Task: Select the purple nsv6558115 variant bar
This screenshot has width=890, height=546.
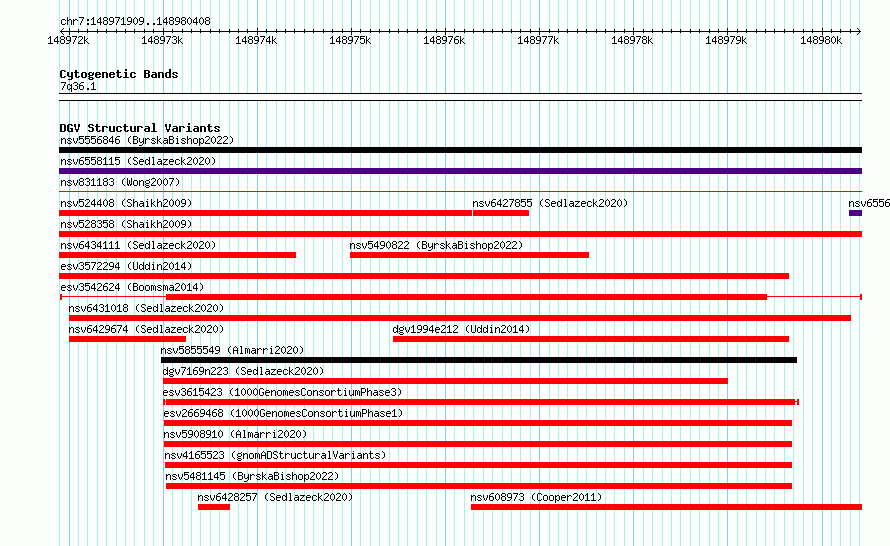Action: 460,171
